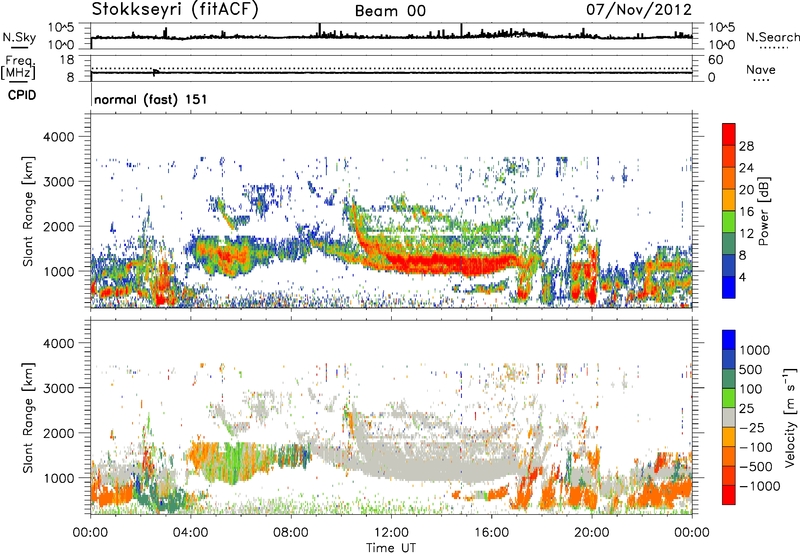The width and height of the screenshot is (800, 554).
Task: Click the '60' Nave axis value
Action: (715, 60)
